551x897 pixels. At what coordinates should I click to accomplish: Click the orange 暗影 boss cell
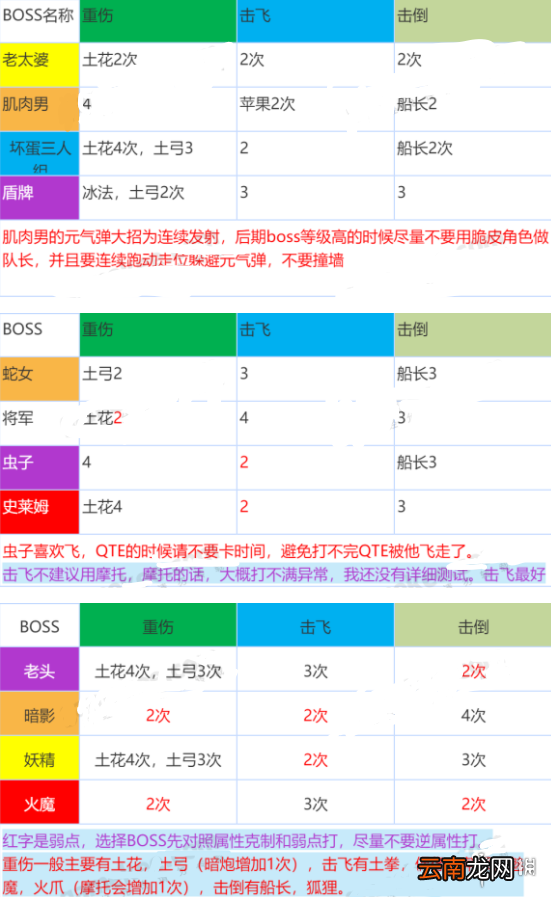tap(39, 713)
